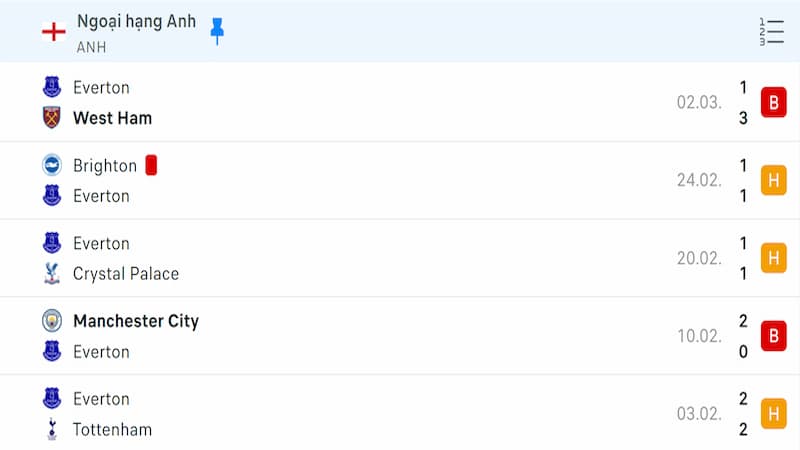Click the Crystal Palace club crest

52,273
